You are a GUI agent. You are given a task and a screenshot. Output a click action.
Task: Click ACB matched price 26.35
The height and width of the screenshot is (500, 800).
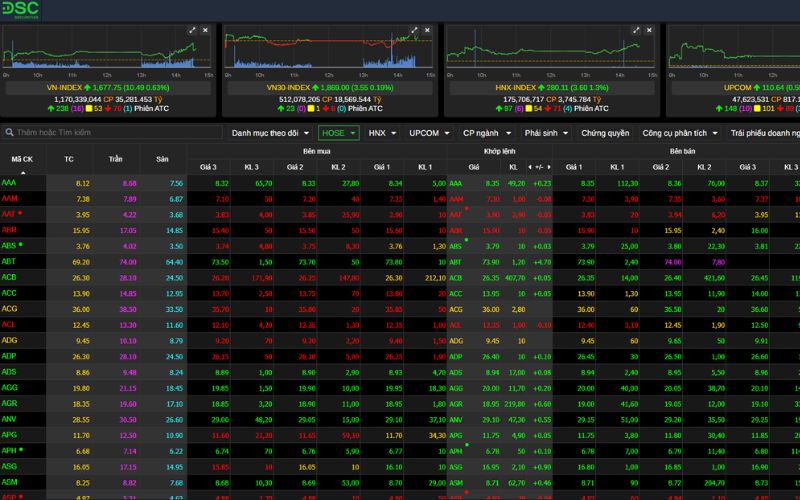click(491, 278)
